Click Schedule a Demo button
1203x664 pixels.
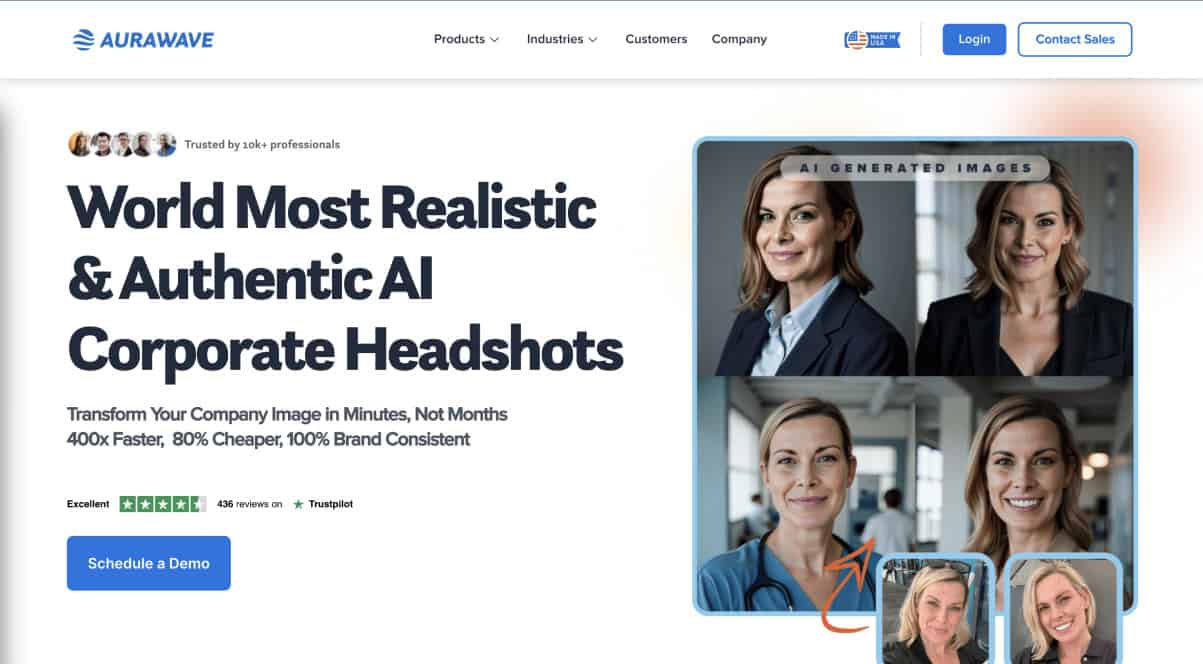(149, 563)
